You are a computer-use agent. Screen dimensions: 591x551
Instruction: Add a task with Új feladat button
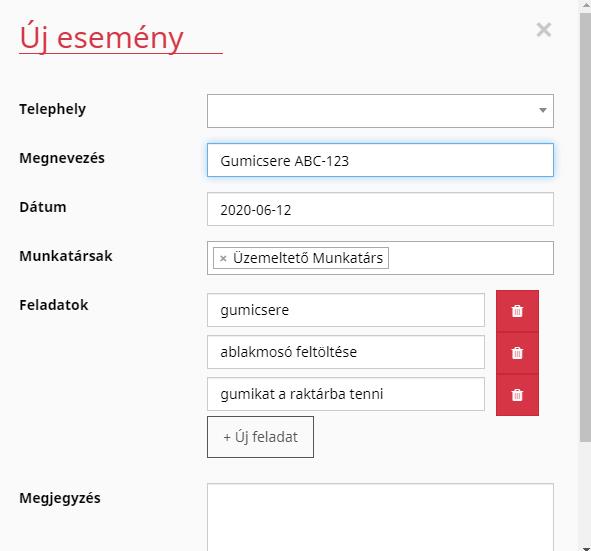coord(260,437)
